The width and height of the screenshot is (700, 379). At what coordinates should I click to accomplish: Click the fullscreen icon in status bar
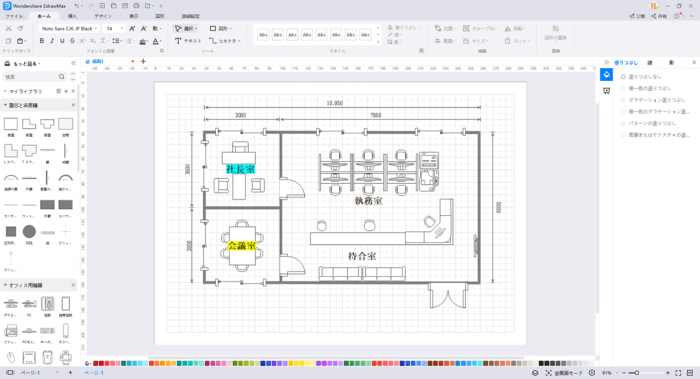click(678, 373)
